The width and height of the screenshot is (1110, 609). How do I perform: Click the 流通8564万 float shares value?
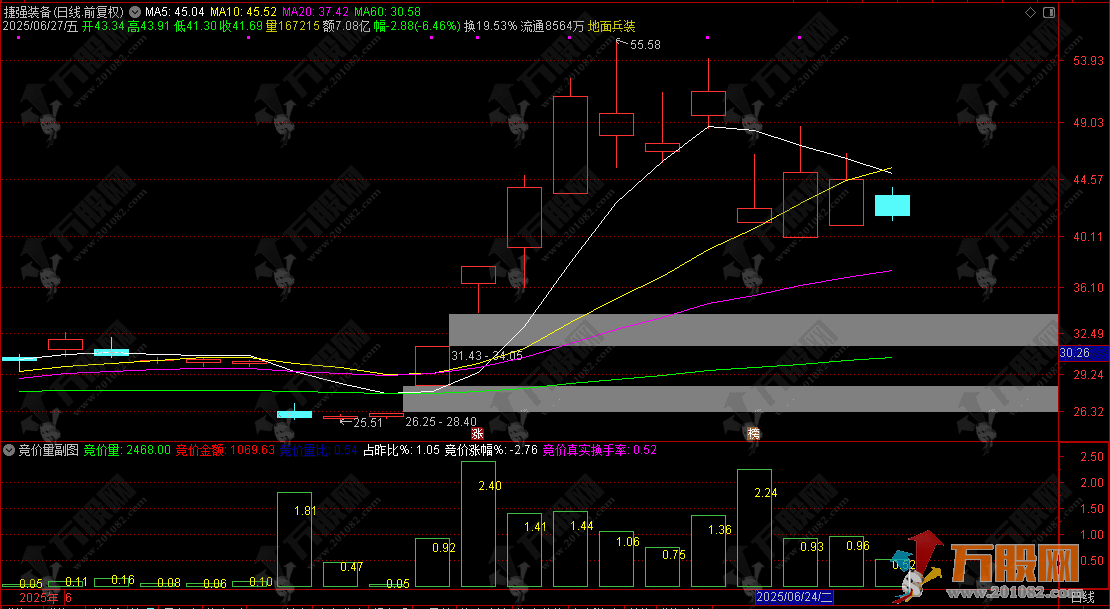[x=552, y=26]
